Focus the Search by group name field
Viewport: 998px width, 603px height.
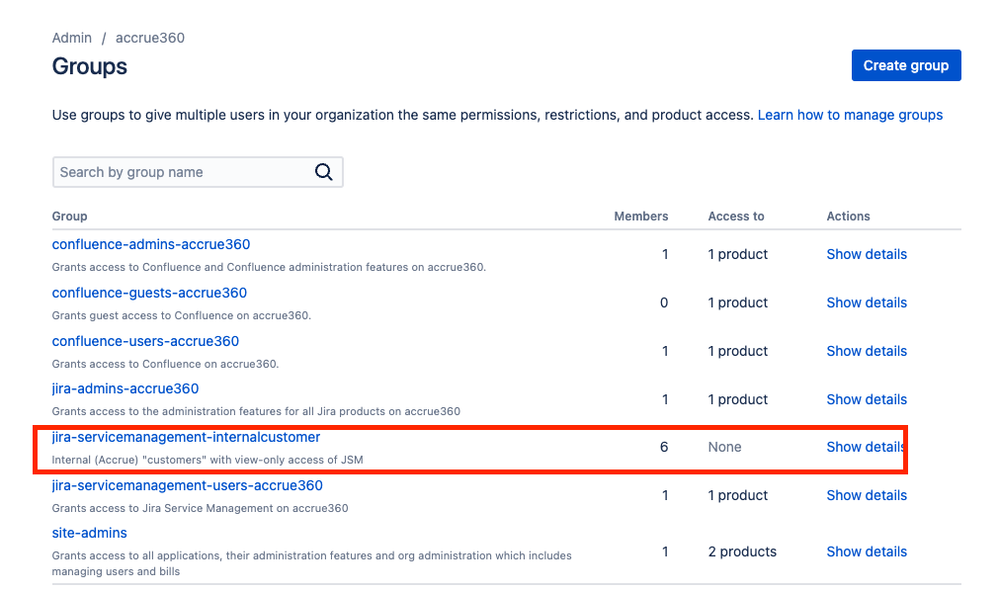pos(197,172)
